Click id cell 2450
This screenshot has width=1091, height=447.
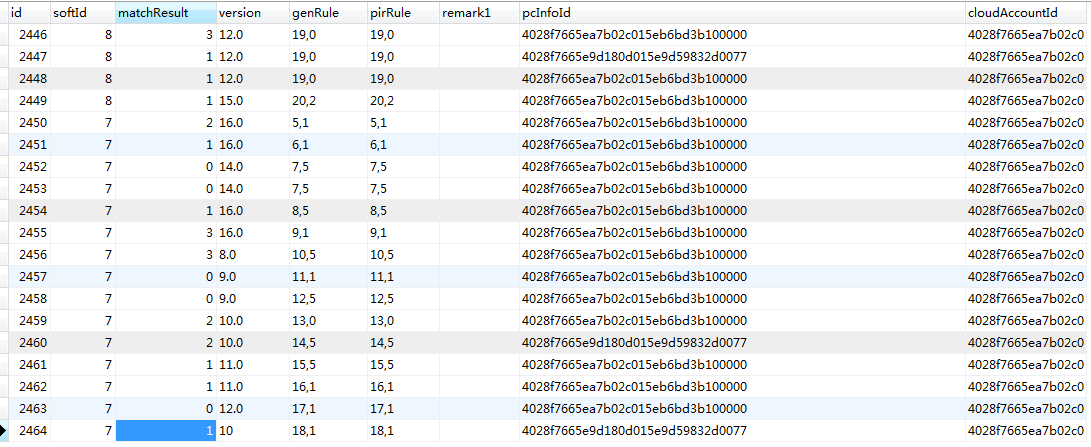pyautogui.click(x=29, y=123)
